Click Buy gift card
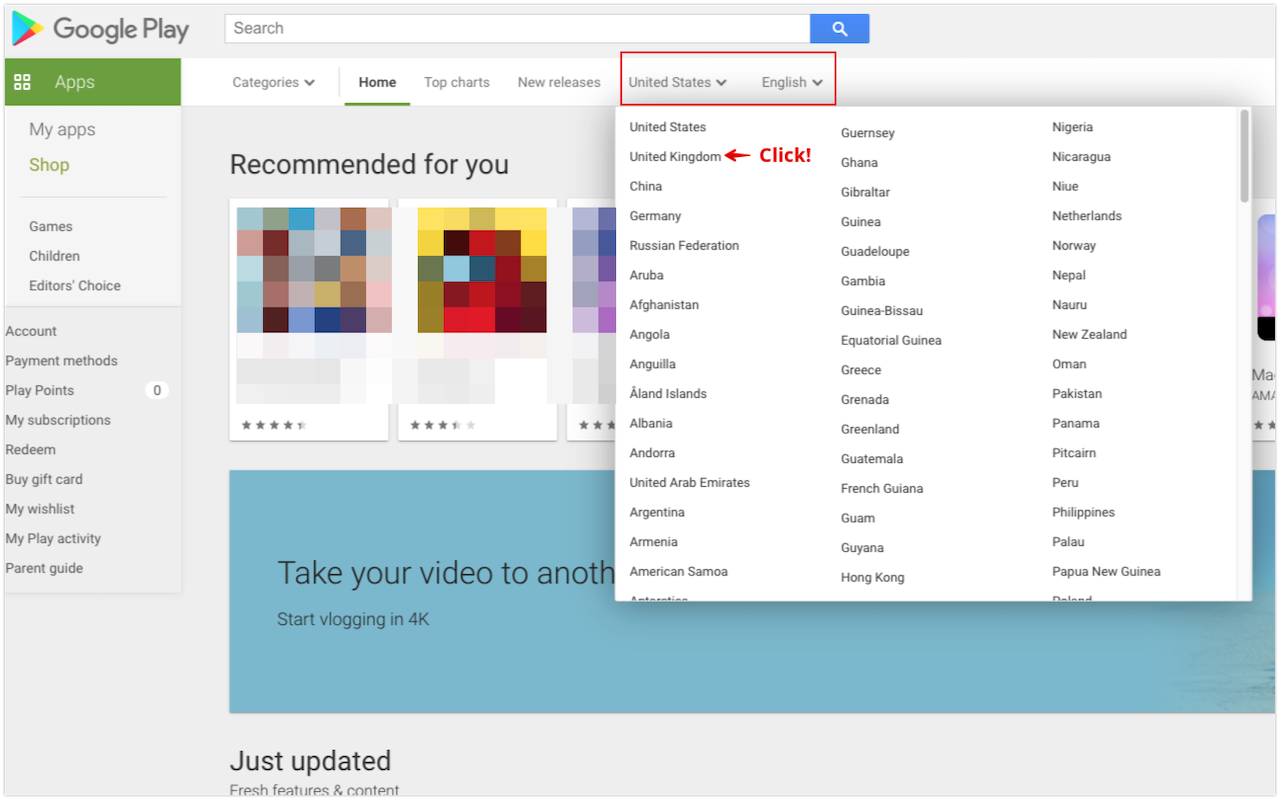1280x800 pixels. [44, 479]
